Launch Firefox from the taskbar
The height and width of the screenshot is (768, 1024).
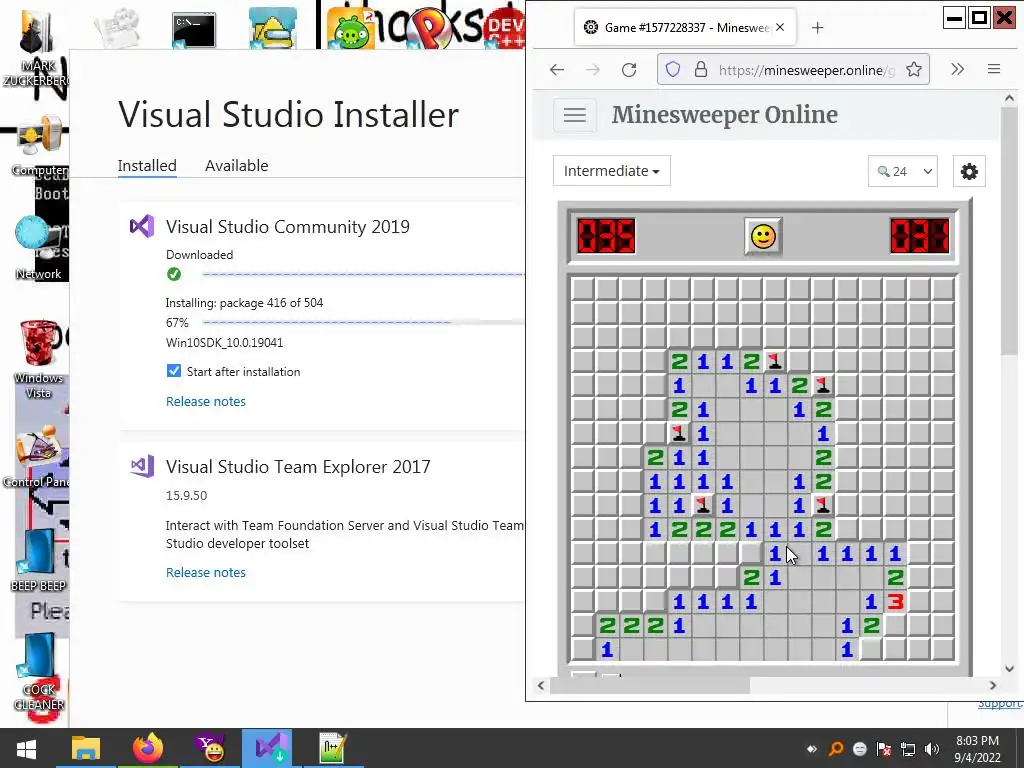pos(148,748)
